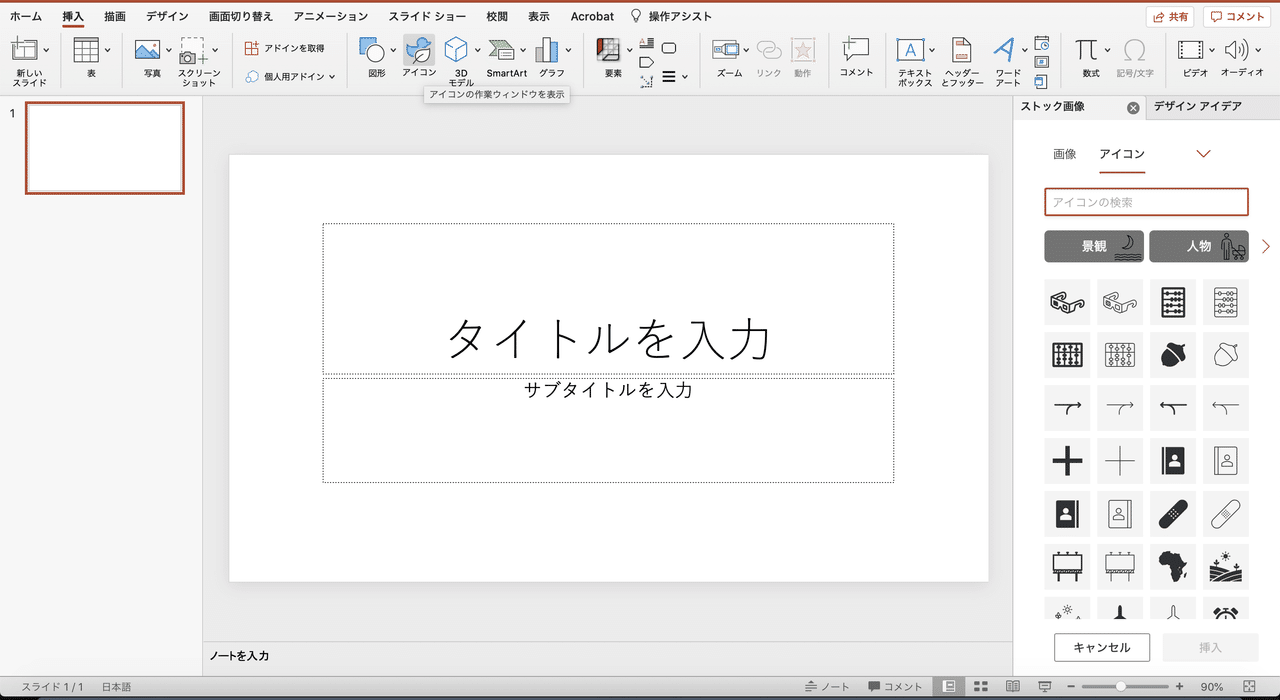
Task: Click アドインを取得 button
Action: [x=285, y=48]
